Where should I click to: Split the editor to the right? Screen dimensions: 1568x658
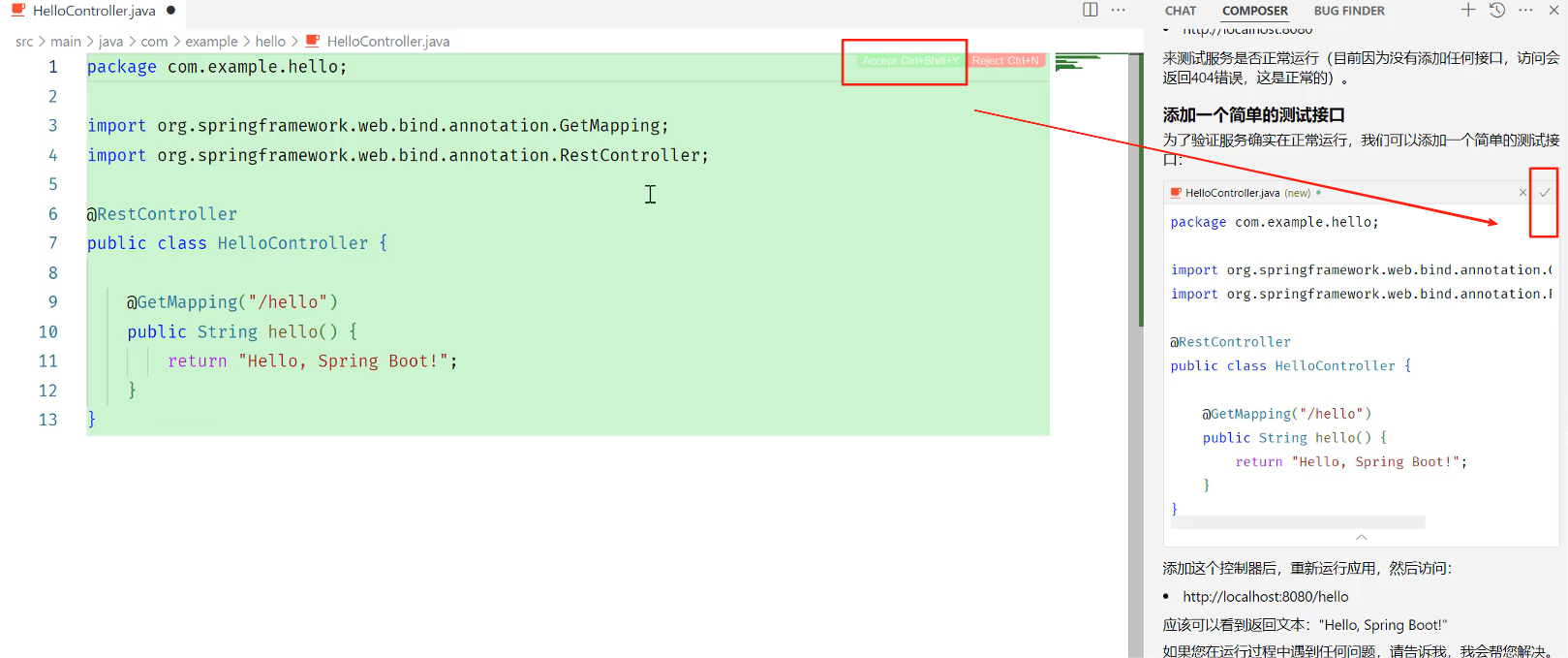[1091, 10]
